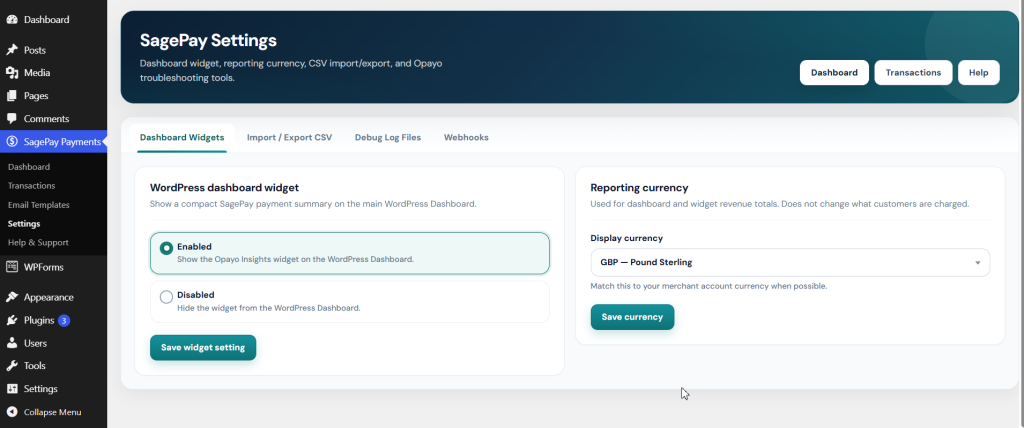Open the Debug Log Files tab

point(388,138)
